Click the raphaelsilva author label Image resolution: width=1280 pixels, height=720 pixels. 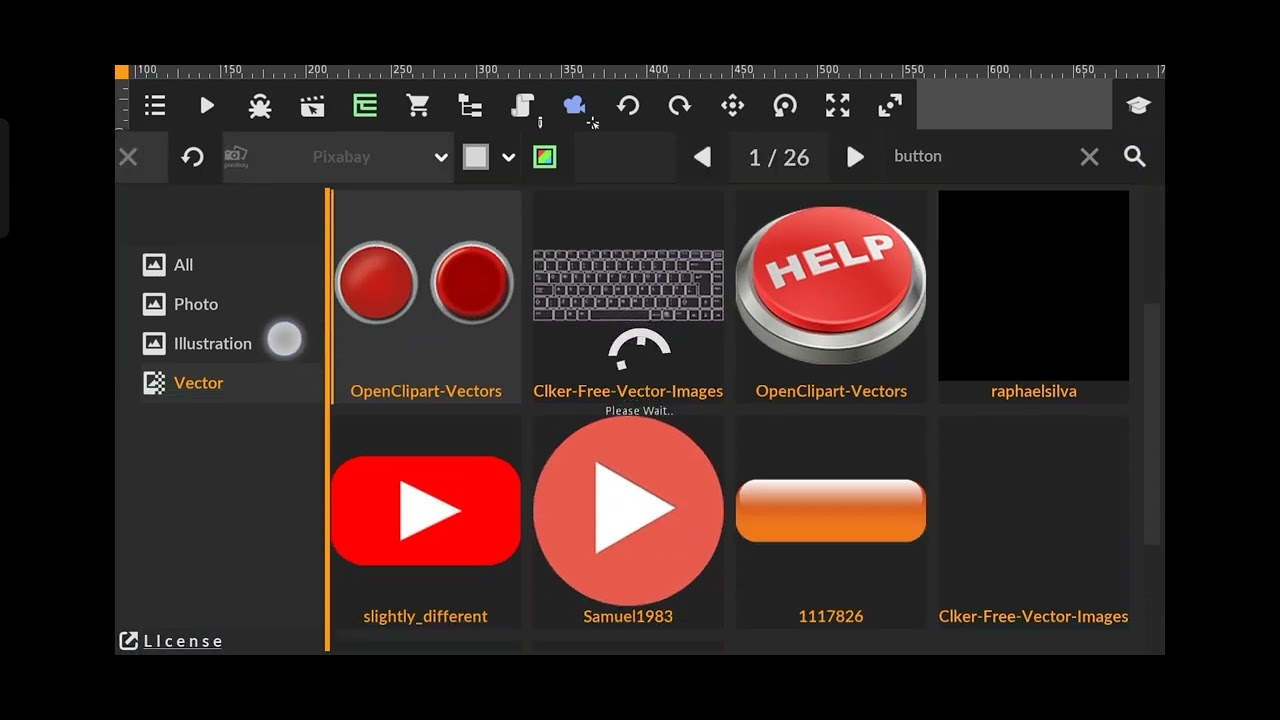[1034, 391]
